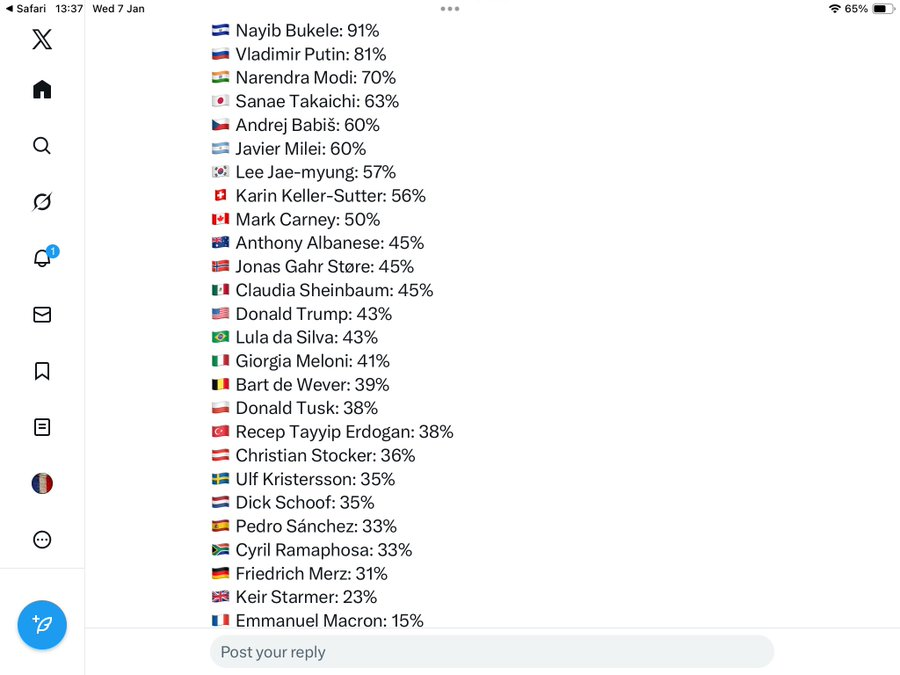The image size is (900, 675).
Task: Open the profile avatar with French flag
Action: pyautogui.click(x=42, y=484)
